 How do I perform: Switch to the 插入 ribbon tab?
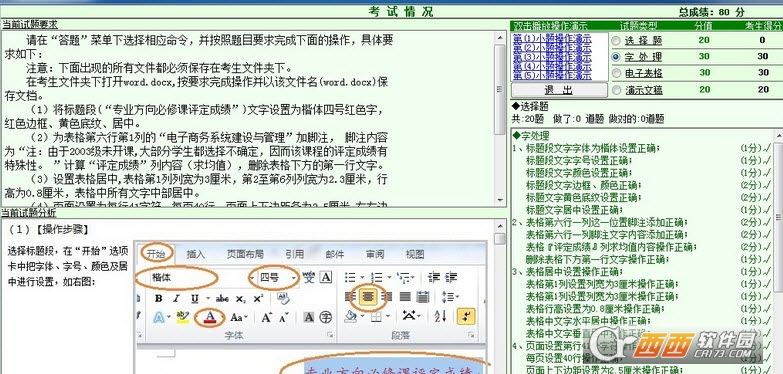(196, 254)
